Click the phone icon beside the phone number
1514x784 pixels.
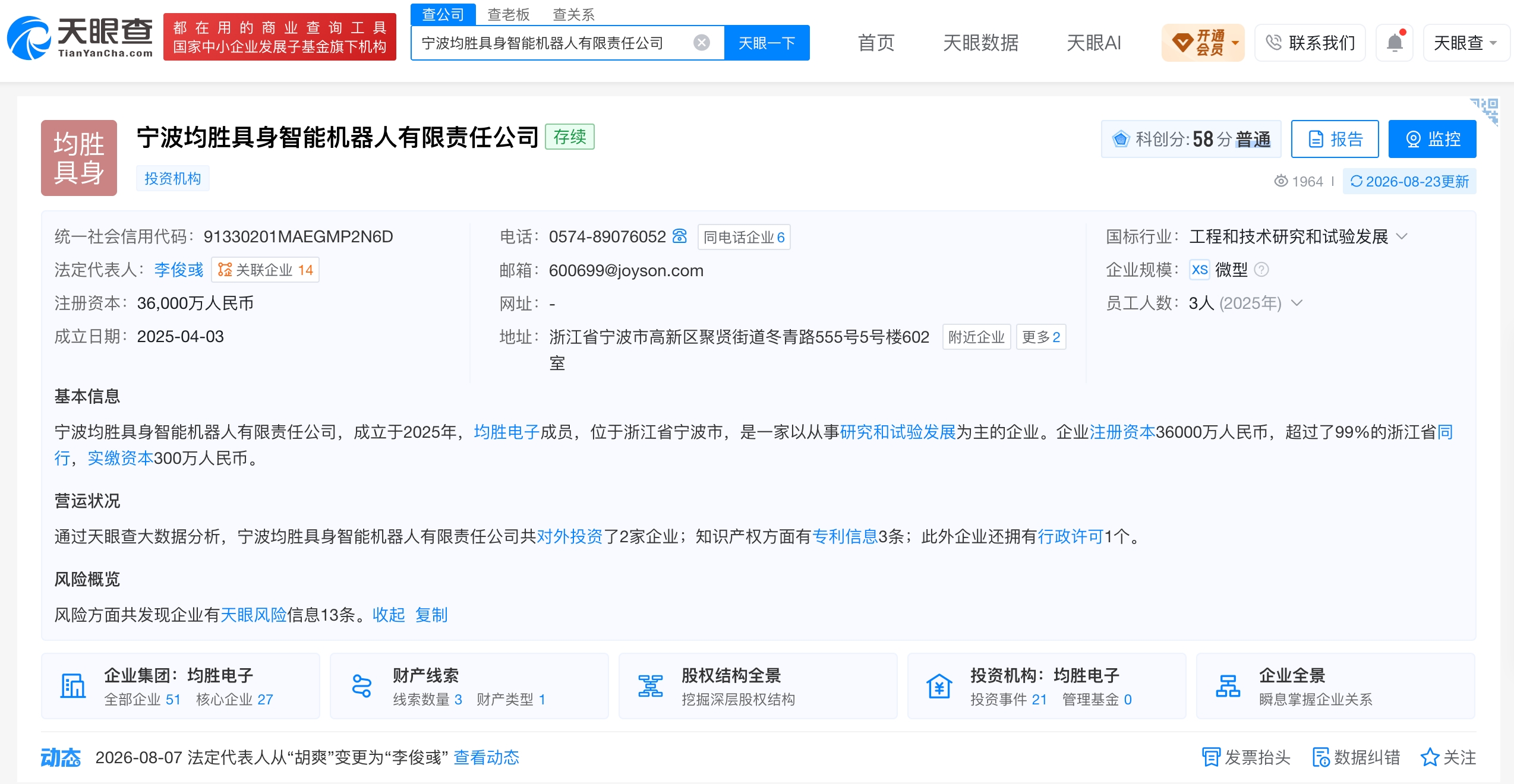click(x=679, y=236)
